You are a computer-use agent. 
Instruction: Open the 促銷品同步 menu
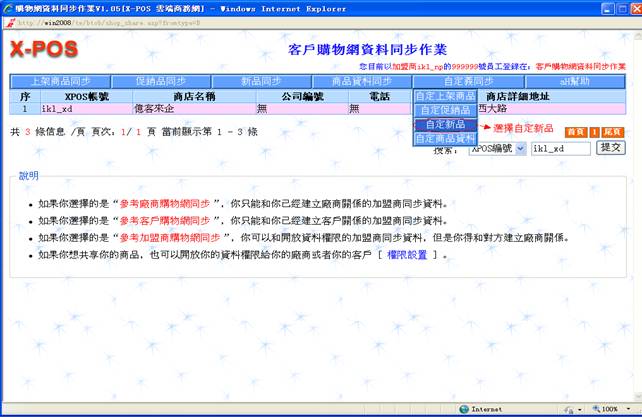click(159, 81)
